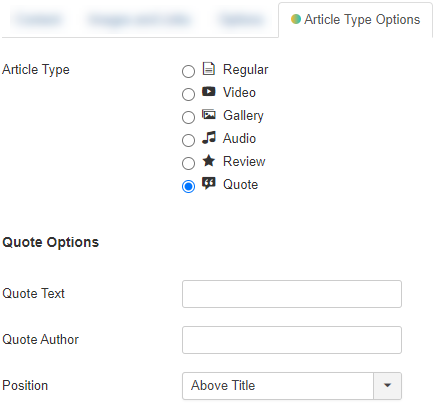Focus the Quote Text input field
The height and width of the screenshot is (404, 433).
pyautogui.click(x=292, y=294)
